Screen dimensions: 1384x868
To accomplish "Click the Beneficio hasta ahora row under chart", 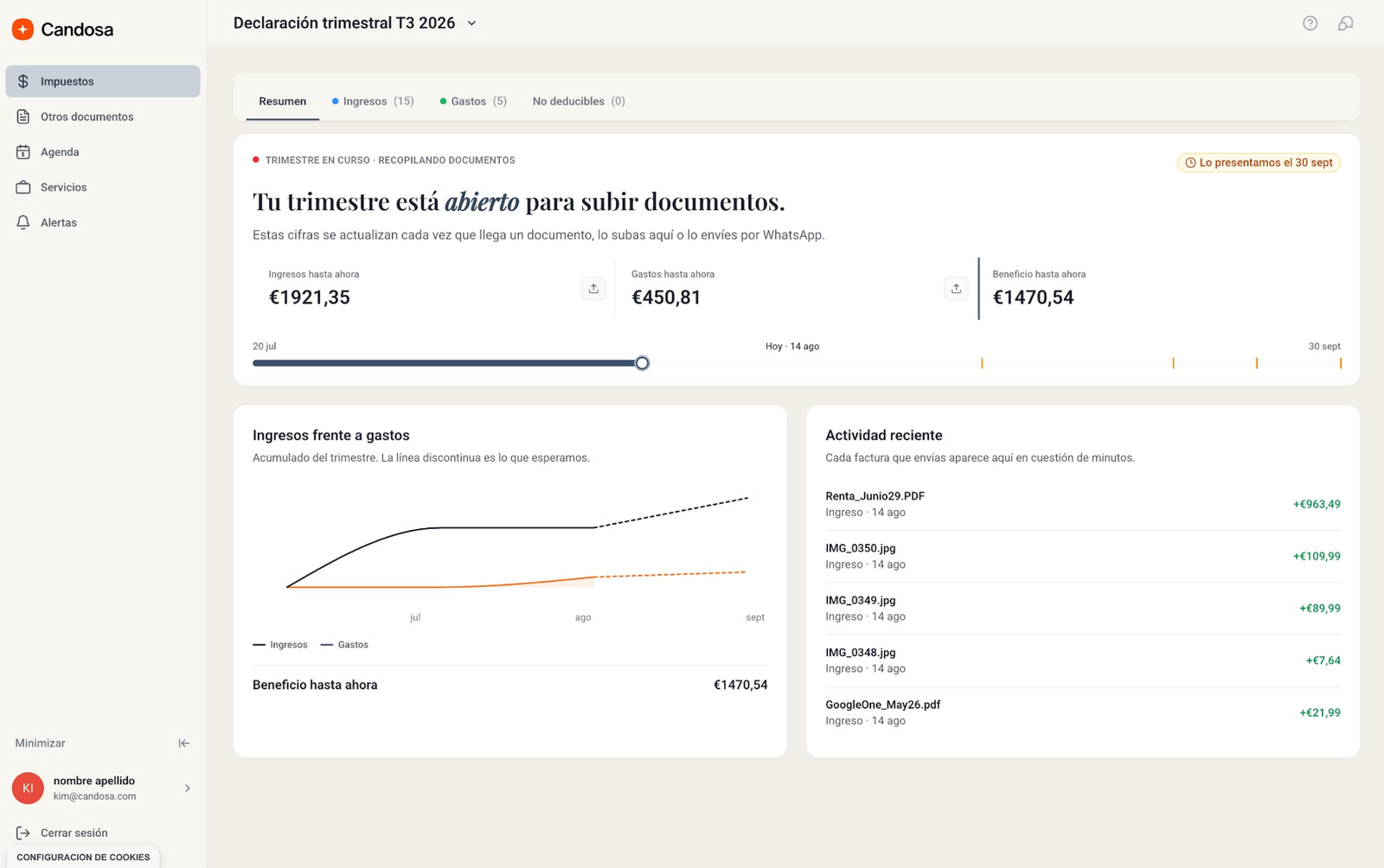I will click(510, 685).
